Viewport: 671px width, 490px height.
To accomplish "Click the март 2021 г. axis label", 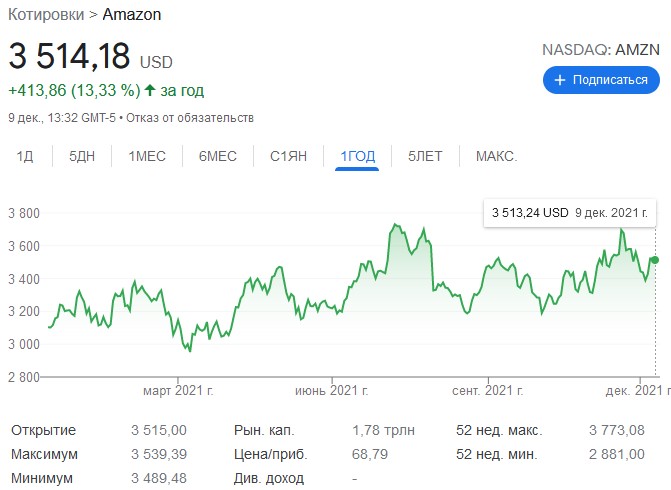I will pyautogui.click(x=178, y=390).
